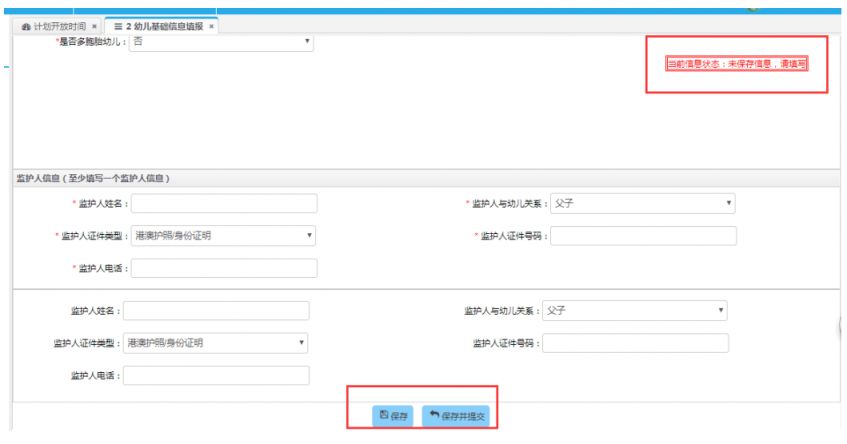Click the 保存并提交 button
This screenshot has width=847, height=444.
click(x=456, y=416)
